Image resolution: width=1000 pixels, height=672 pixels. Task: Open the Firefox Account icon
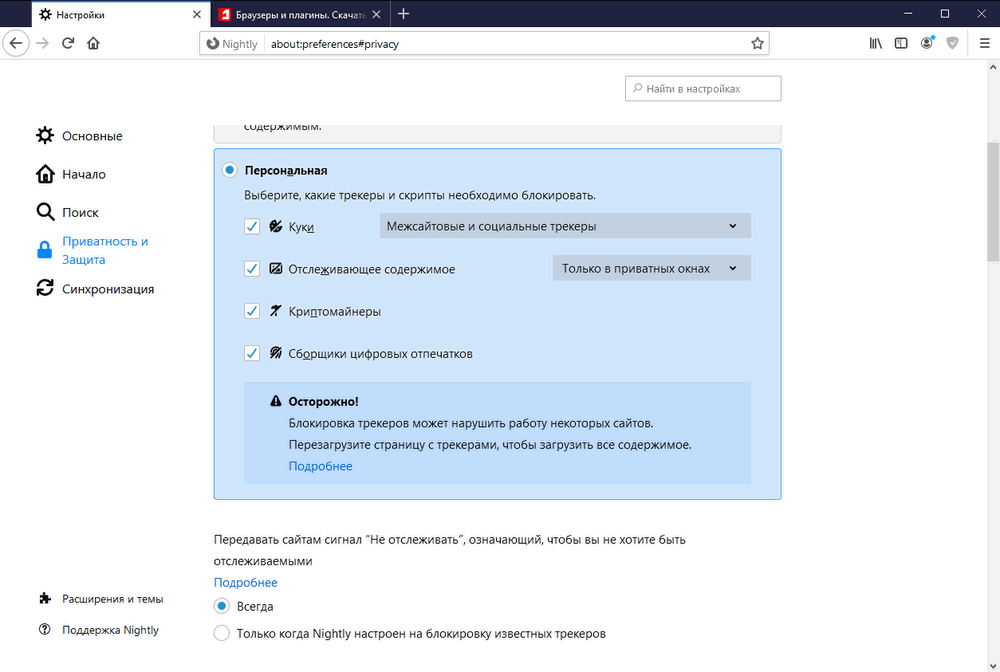click(x=925, y=43)
